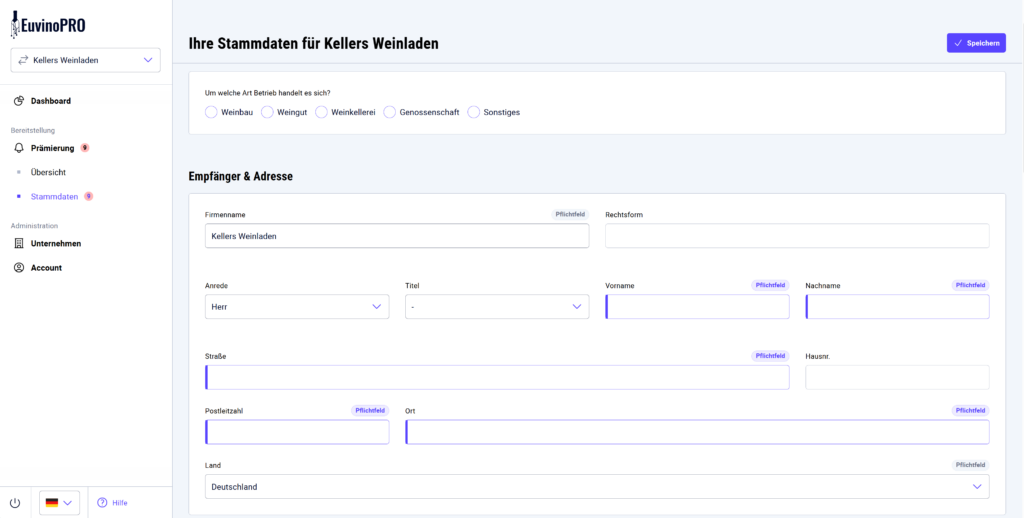Click into the Vorname input field

[x=697, y=306]
